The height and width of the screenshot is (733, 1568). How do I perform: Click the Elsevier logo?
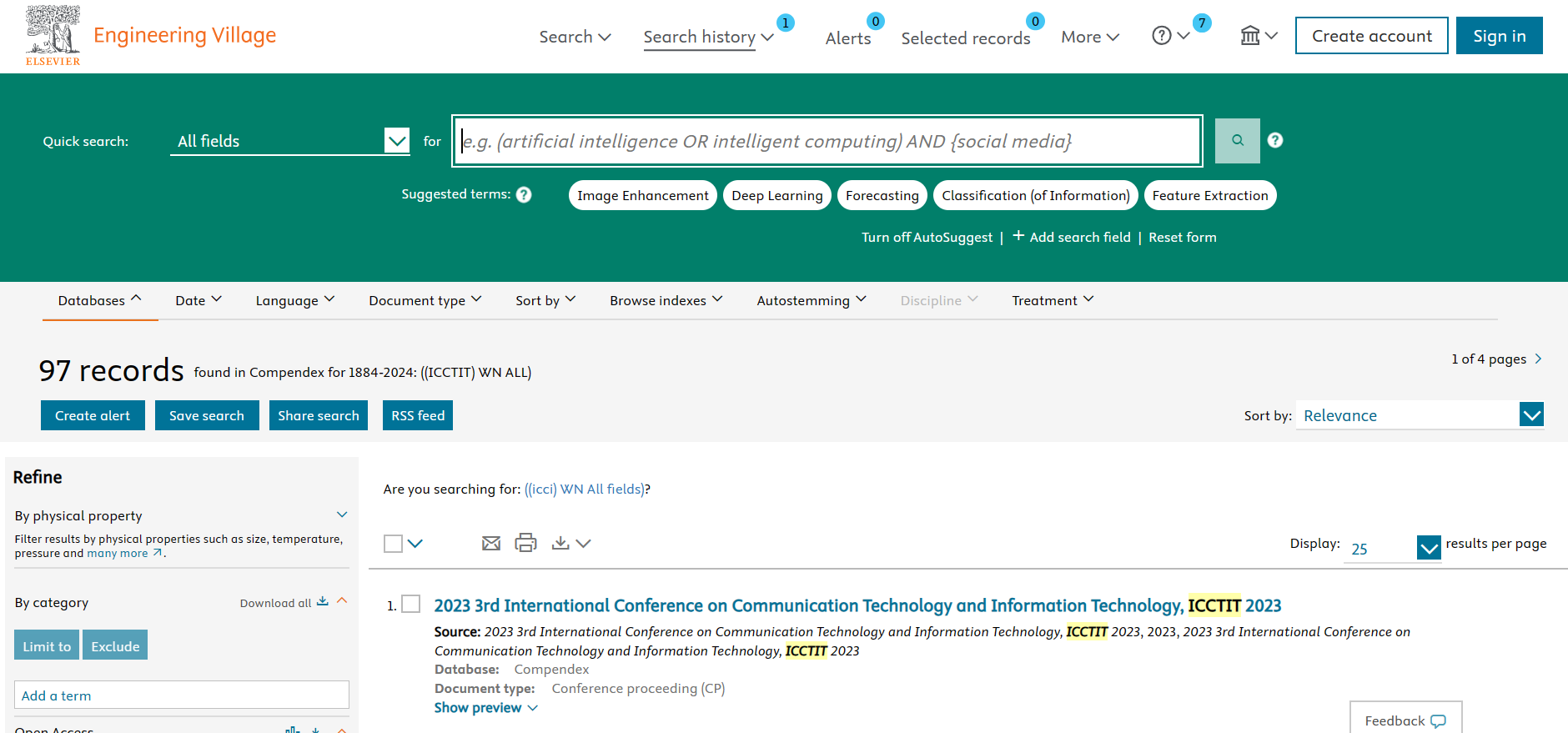coord(53,35)
